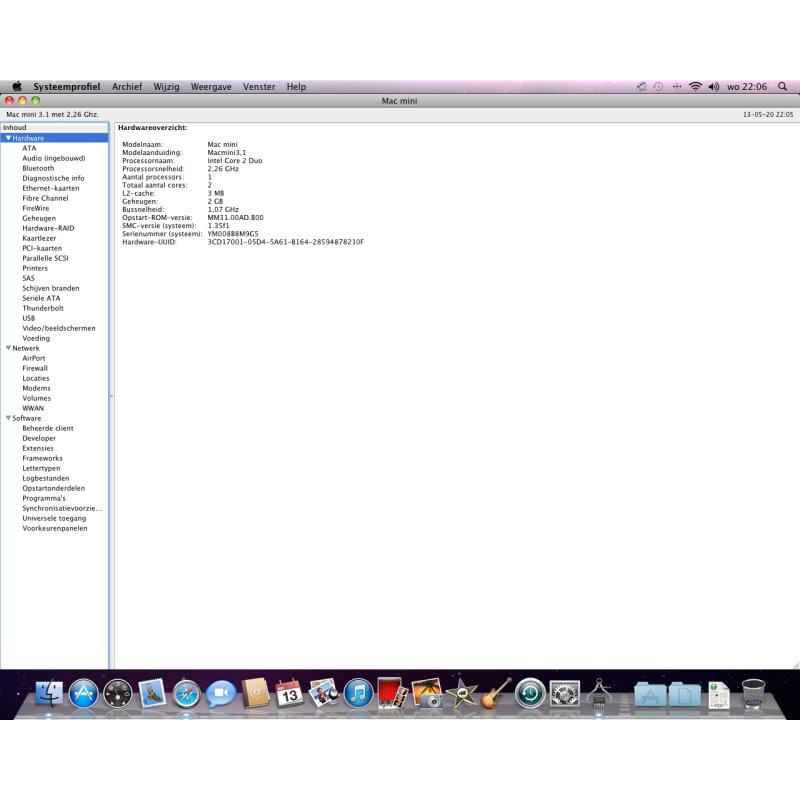This screenshot has width=800, height=800.
Task: Open System Preferences gear icon
Action: point(564,693)
